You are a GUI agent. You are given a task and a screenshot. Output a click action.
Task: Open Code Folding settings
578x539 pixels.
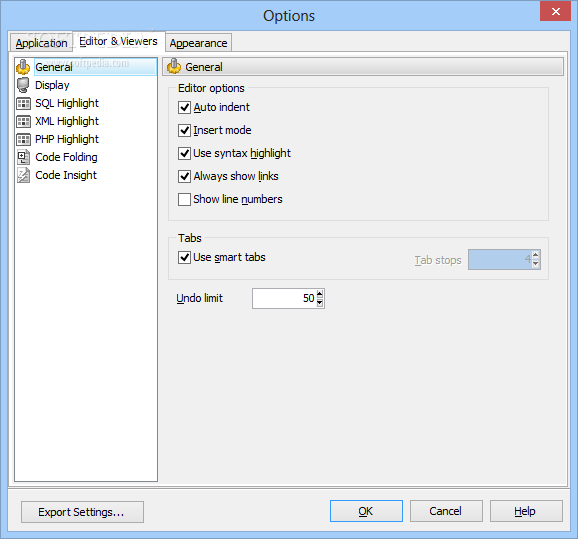[66, 157]
